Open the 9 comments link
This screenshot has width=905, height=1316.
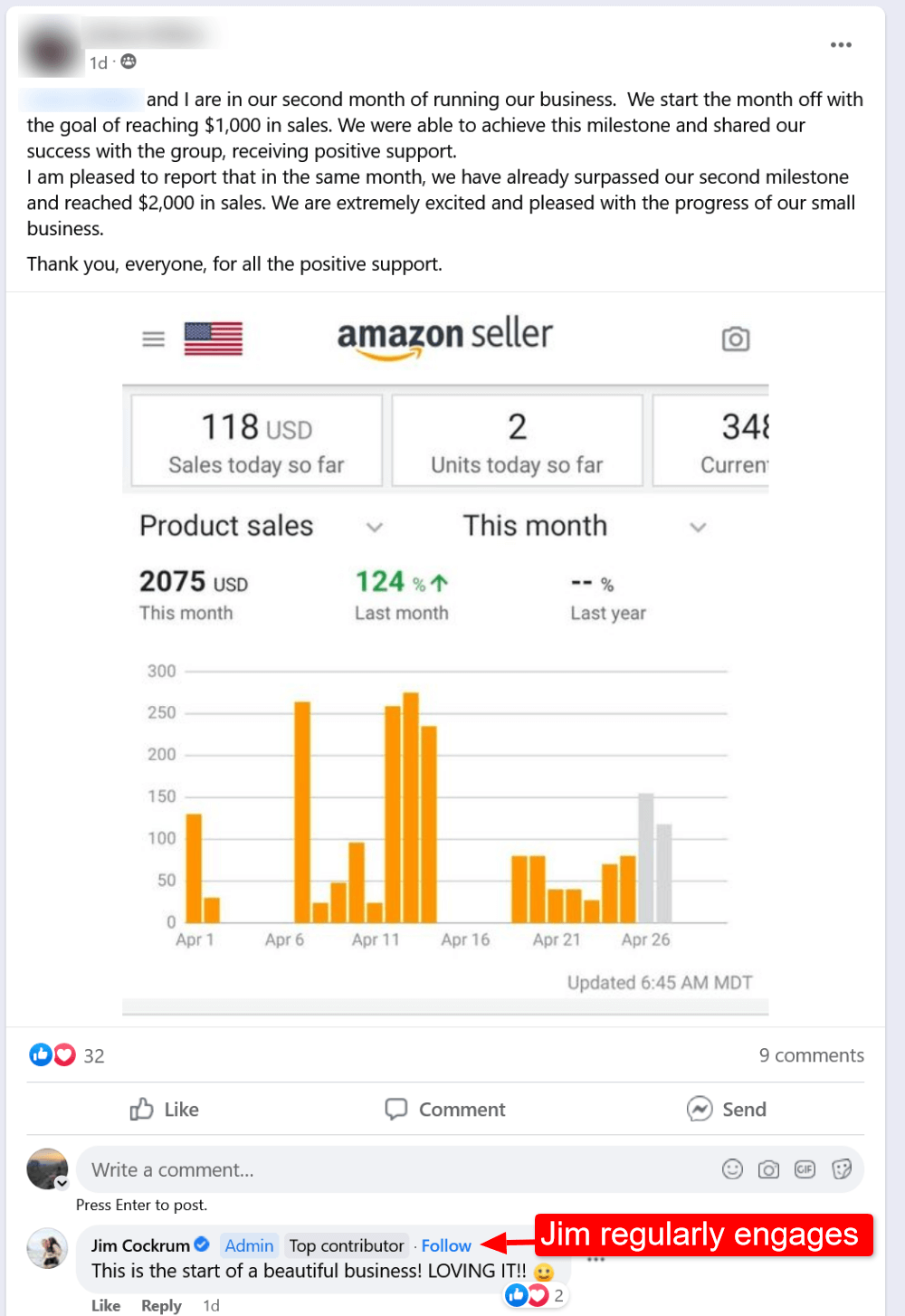tap(811, 1055)
